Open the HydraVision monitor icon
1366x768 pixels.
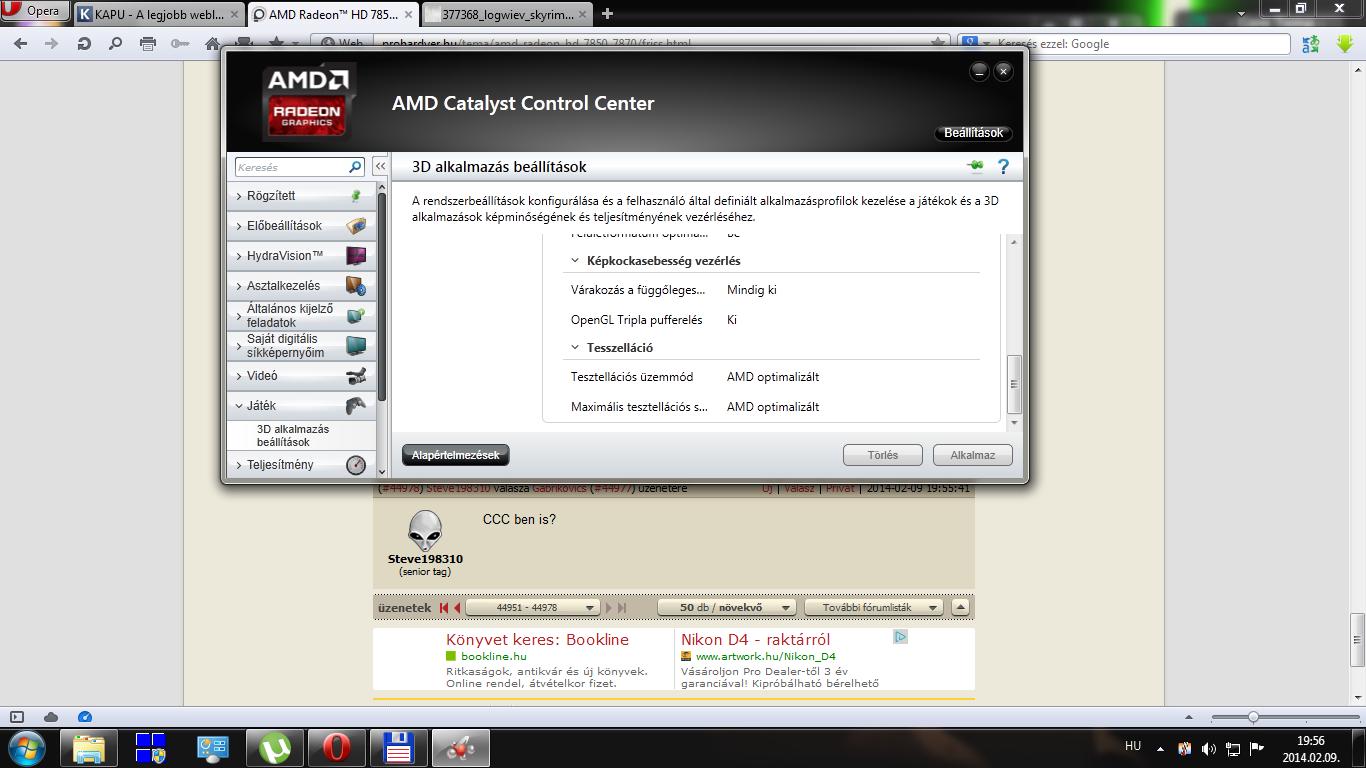(x=355, y=256)
